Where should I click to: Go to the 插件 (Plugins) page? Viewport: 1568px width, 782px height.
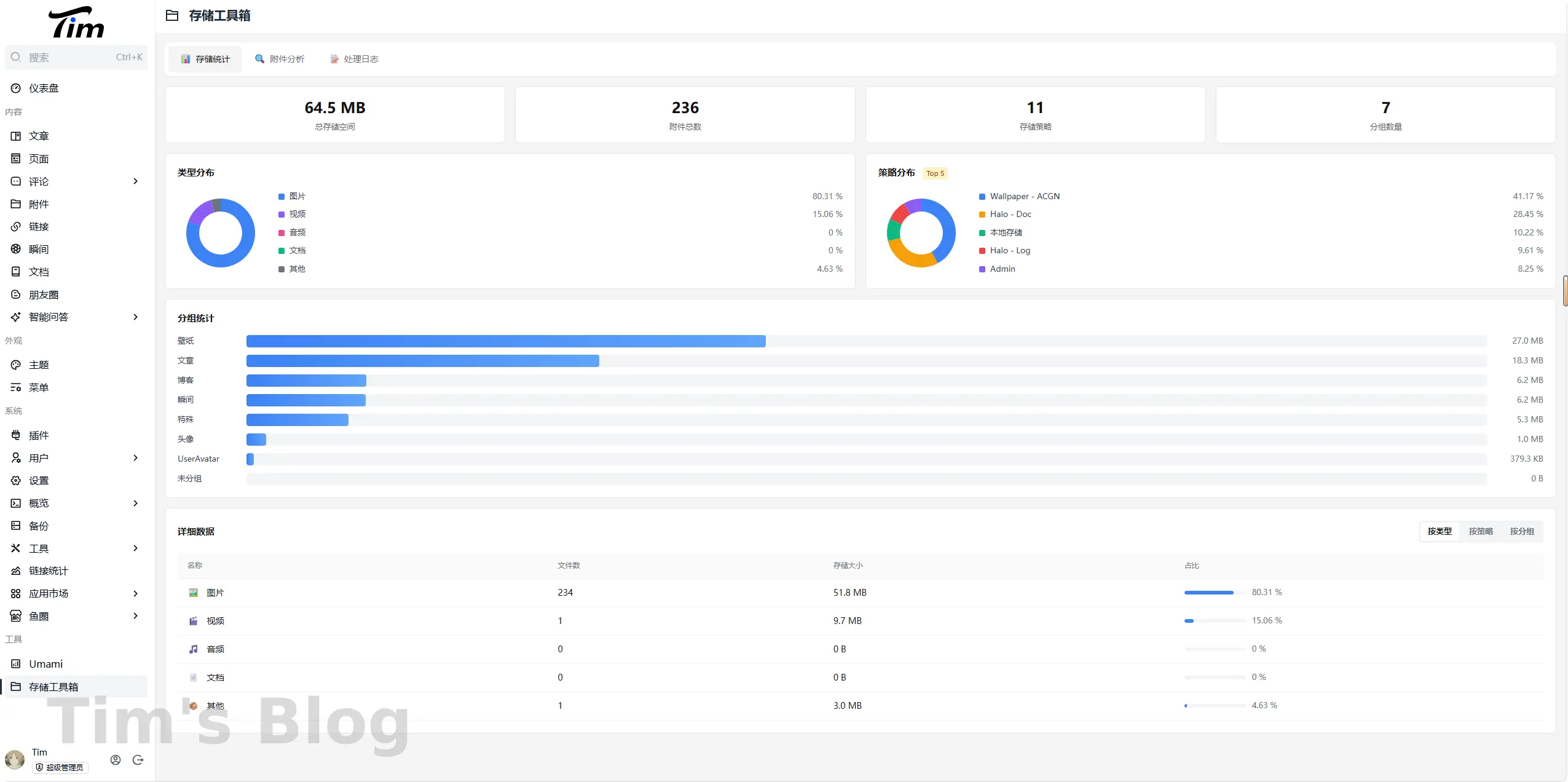[38, 435]
